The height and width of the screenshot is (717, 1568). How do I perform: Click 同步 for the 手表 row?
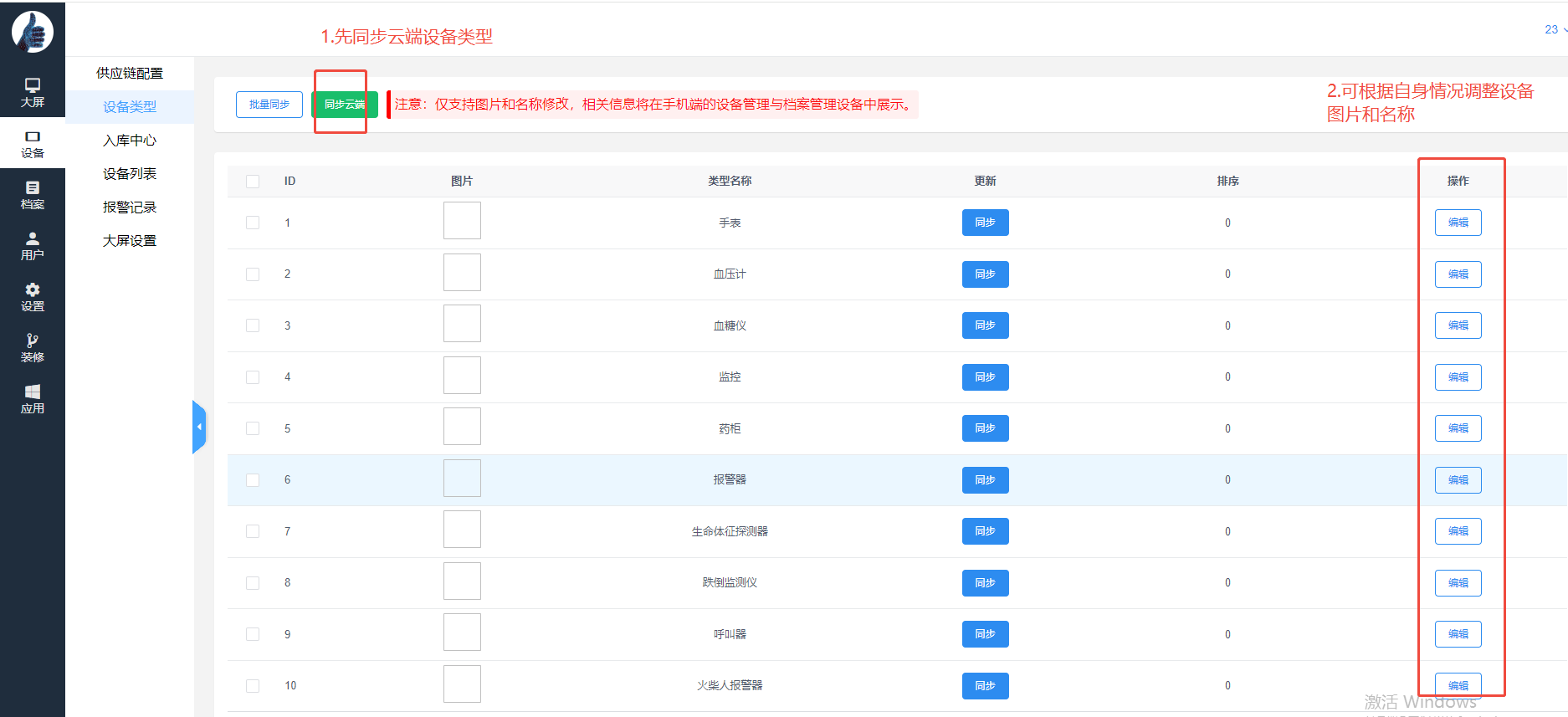[985, 223]
